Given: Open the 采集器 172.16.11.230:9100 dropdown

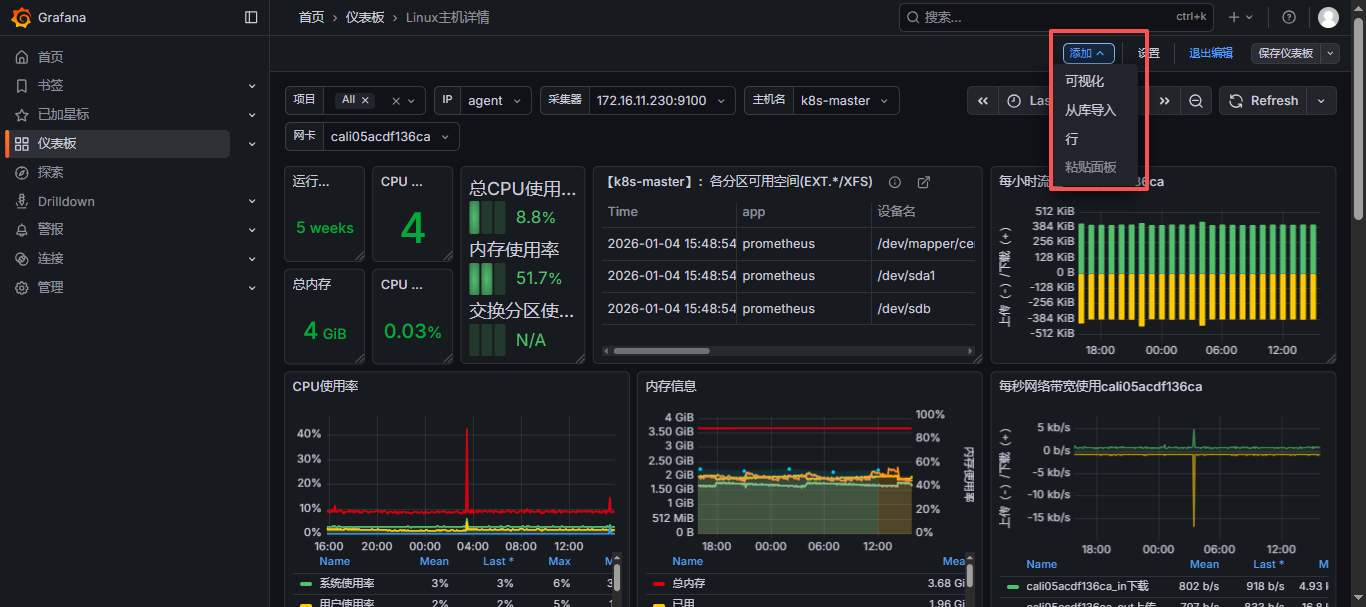Looking at the screenshot, I should [x=662, y=100].
